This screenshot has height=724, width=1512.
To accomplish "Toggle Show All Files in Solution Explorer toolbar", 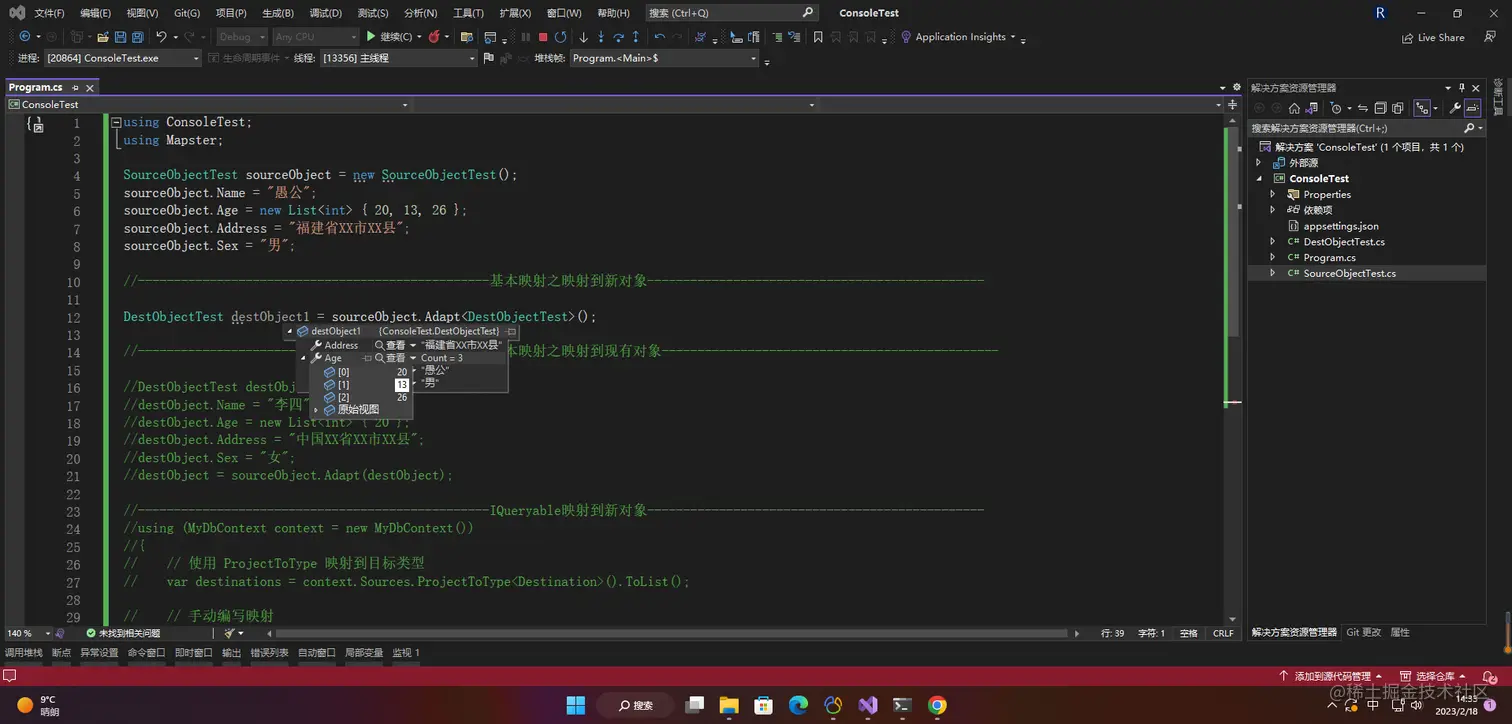I will pos(1398,108).
